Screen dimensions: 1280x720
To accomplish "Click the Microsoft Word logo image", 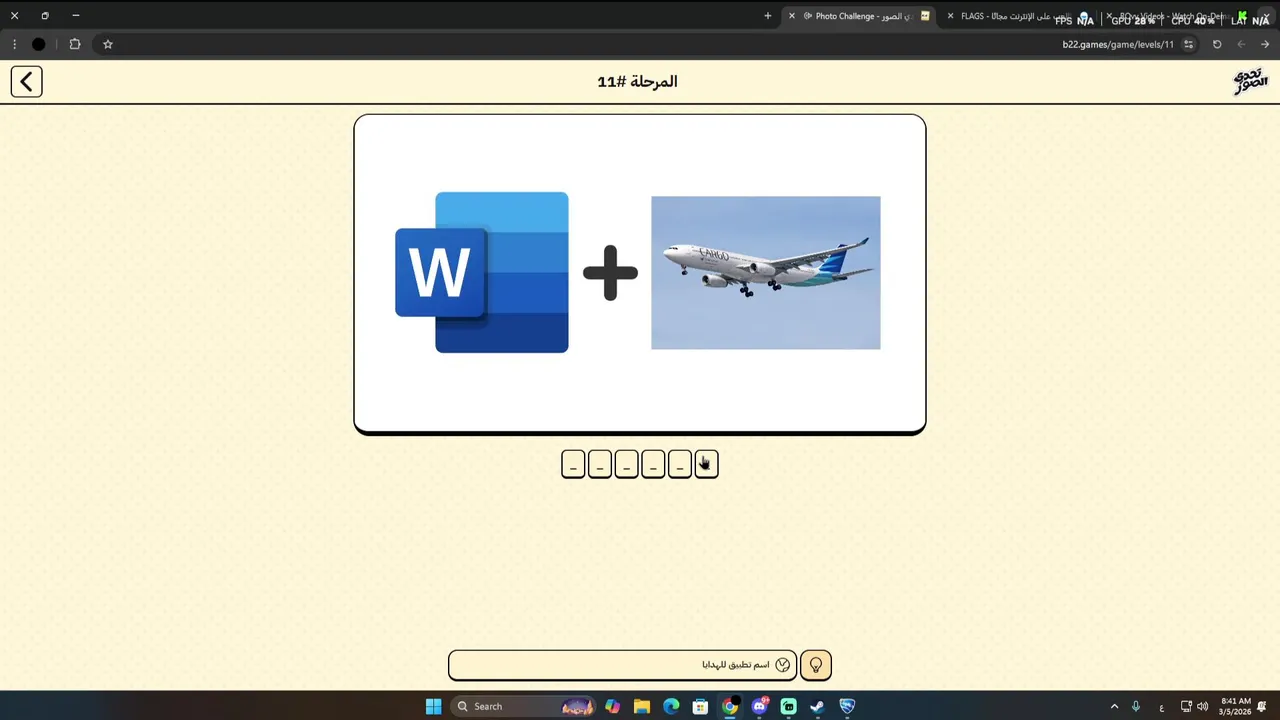I will coord(482,272).
